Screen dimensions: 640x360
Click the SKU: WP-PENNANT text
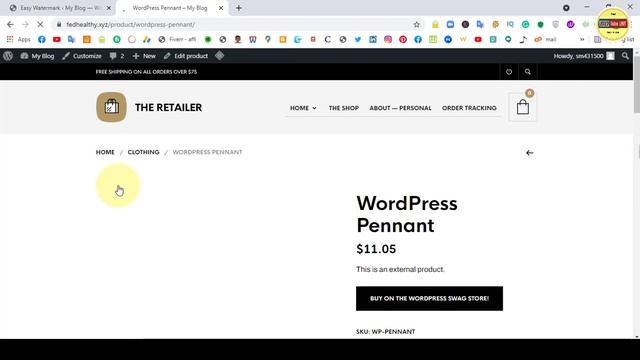385,331
